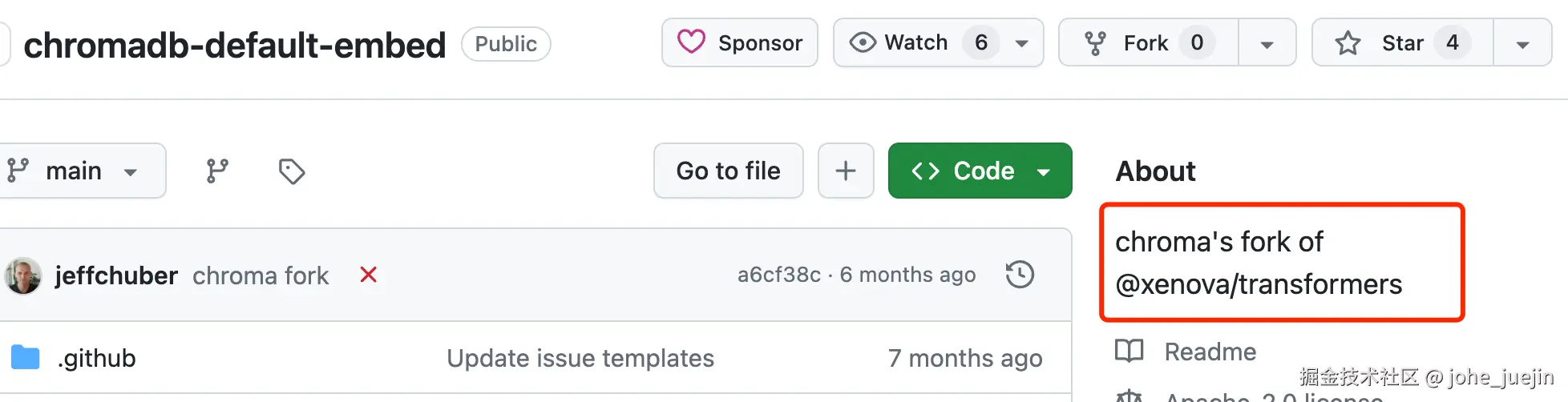Sponsor this project with heart button

(739, 42)
